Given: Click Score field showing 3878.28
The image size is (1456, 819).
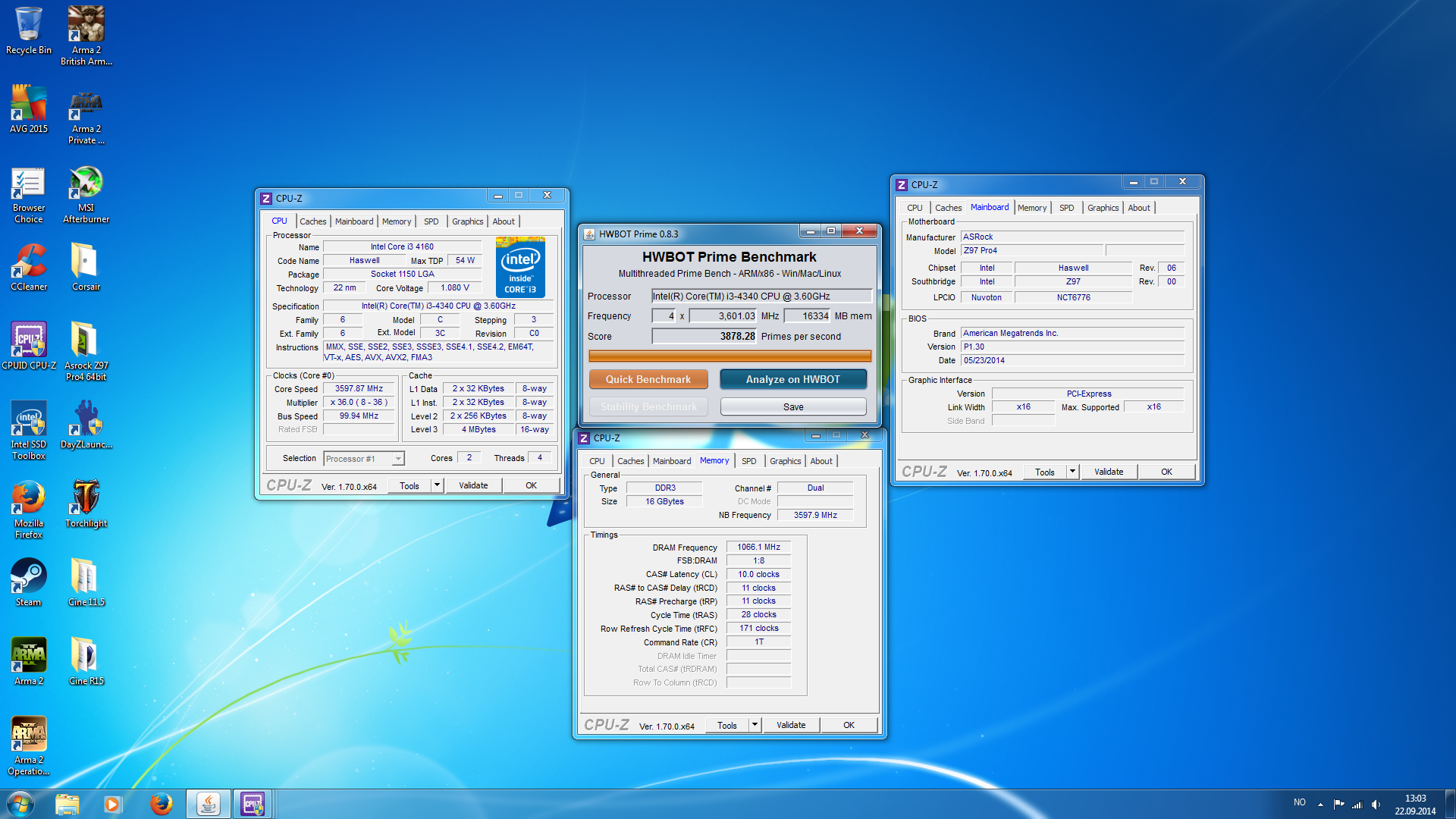Looking at the screenshot, I should pyautogui.click(x=704, y=337).
